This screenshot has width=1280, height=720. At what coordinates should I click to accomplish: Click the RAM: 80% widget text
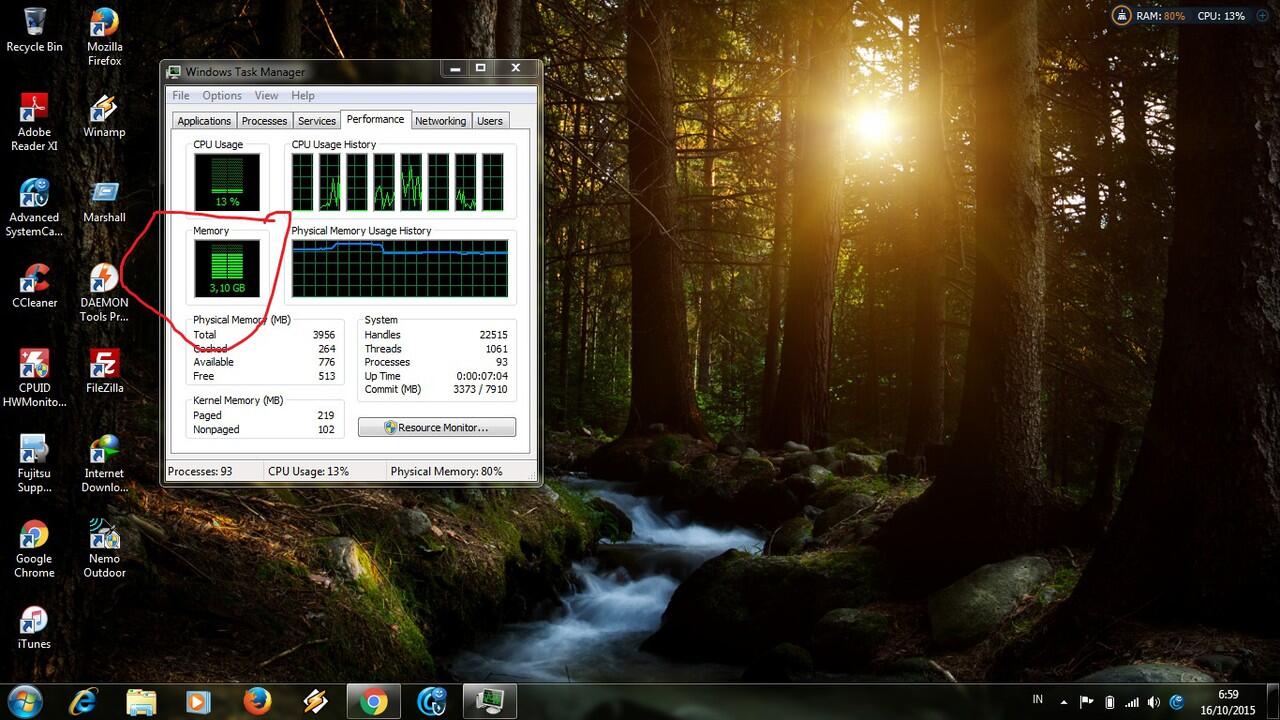coord(1160,16)
